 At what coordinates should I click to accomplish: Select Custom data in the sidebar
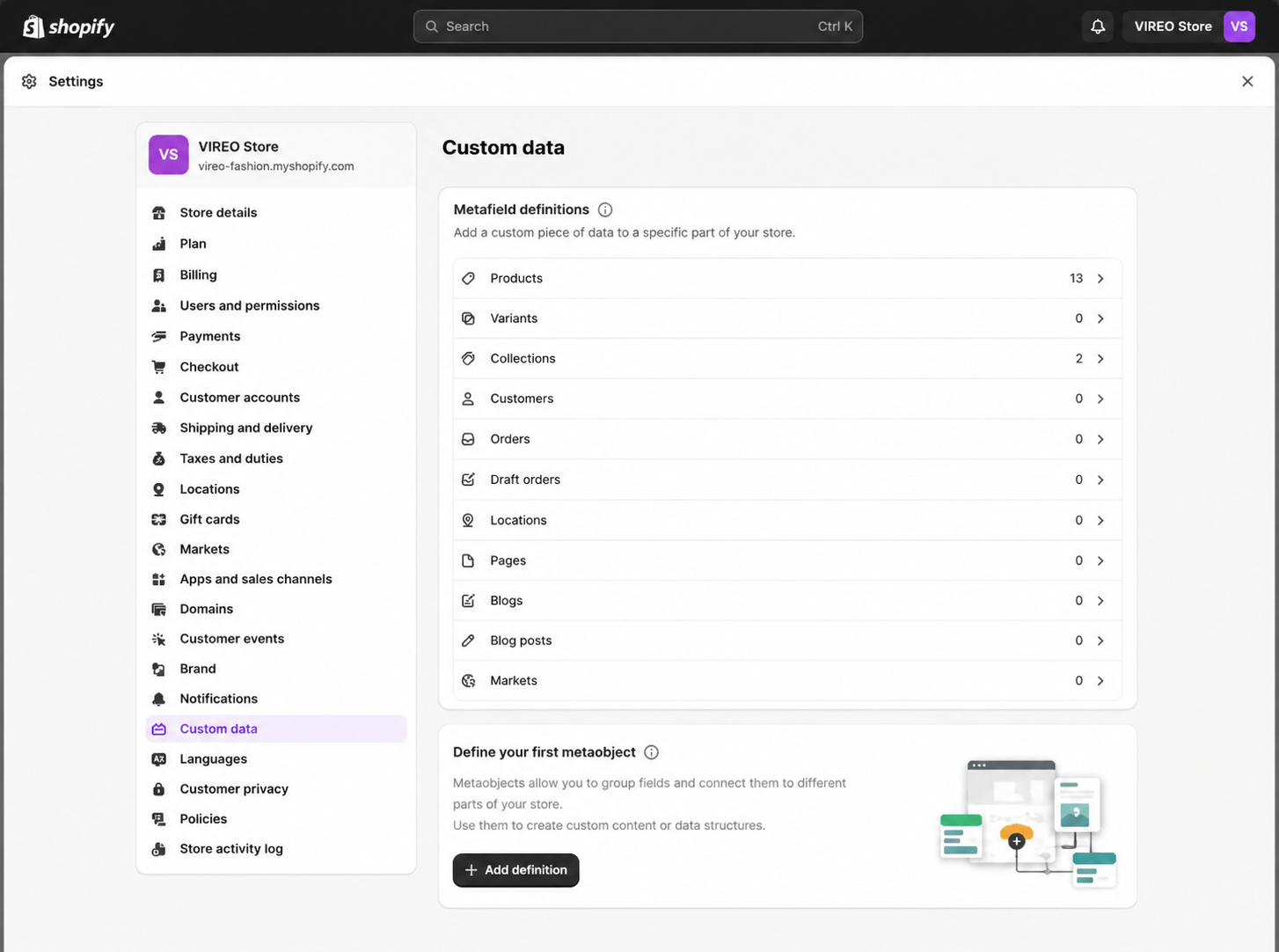point(276,729)
